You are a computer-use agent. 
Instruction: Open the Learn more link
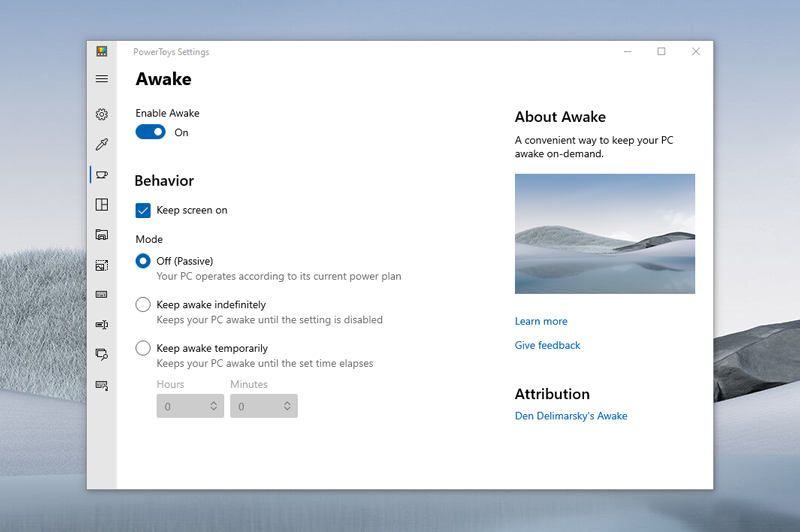541,322
